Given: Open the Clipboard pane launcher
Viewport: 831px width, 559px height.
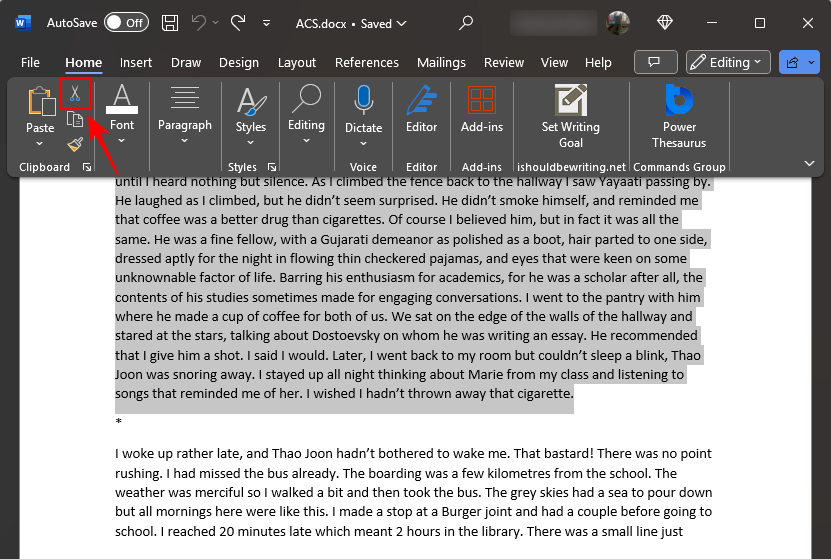Looking at the screenshot, I should point(86,167).
